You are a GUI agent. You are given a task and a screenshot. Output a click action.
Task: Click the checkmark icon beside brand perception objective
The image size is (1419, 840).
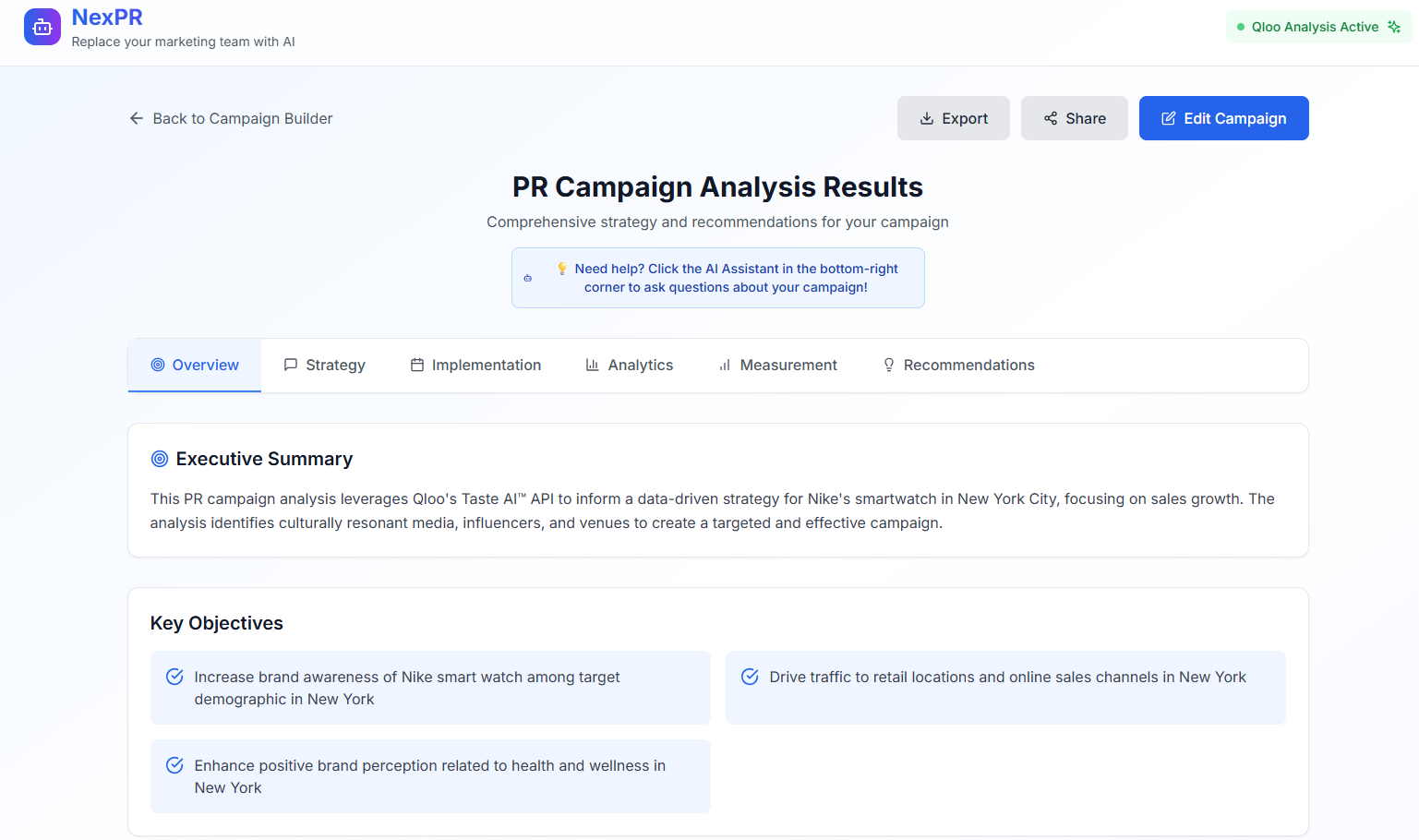coord(174,765)
